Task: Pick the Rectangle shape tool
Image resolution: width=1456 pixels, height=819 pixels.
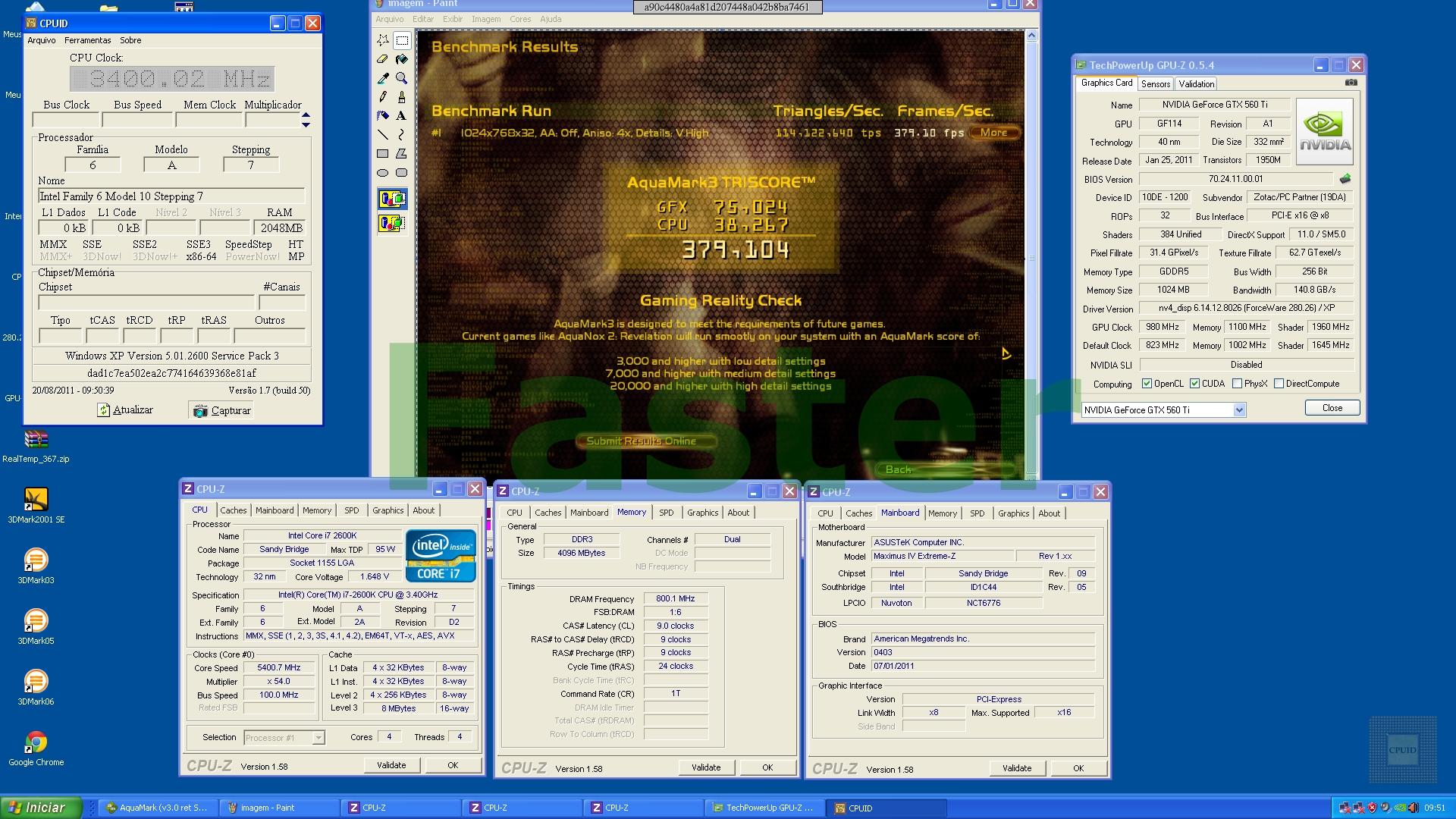Action: 383,154
